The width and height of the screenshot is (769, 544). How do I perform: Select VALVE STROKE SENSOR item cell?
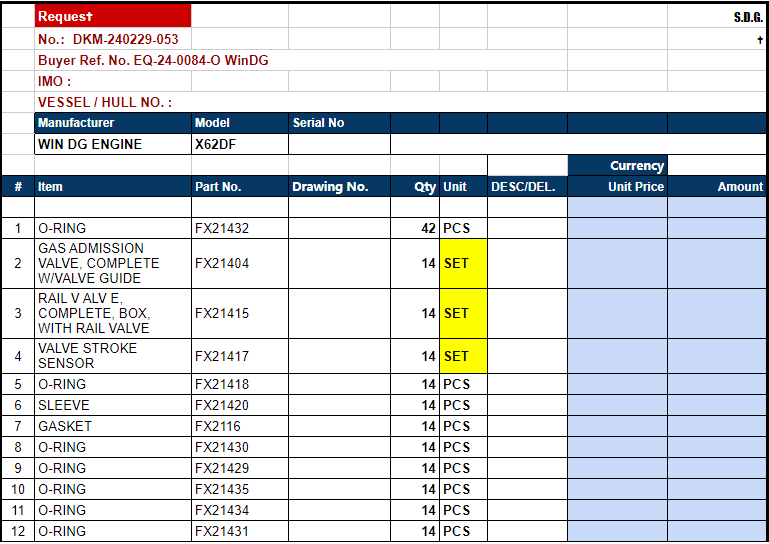pyautogui.click(x=113, y=356)
